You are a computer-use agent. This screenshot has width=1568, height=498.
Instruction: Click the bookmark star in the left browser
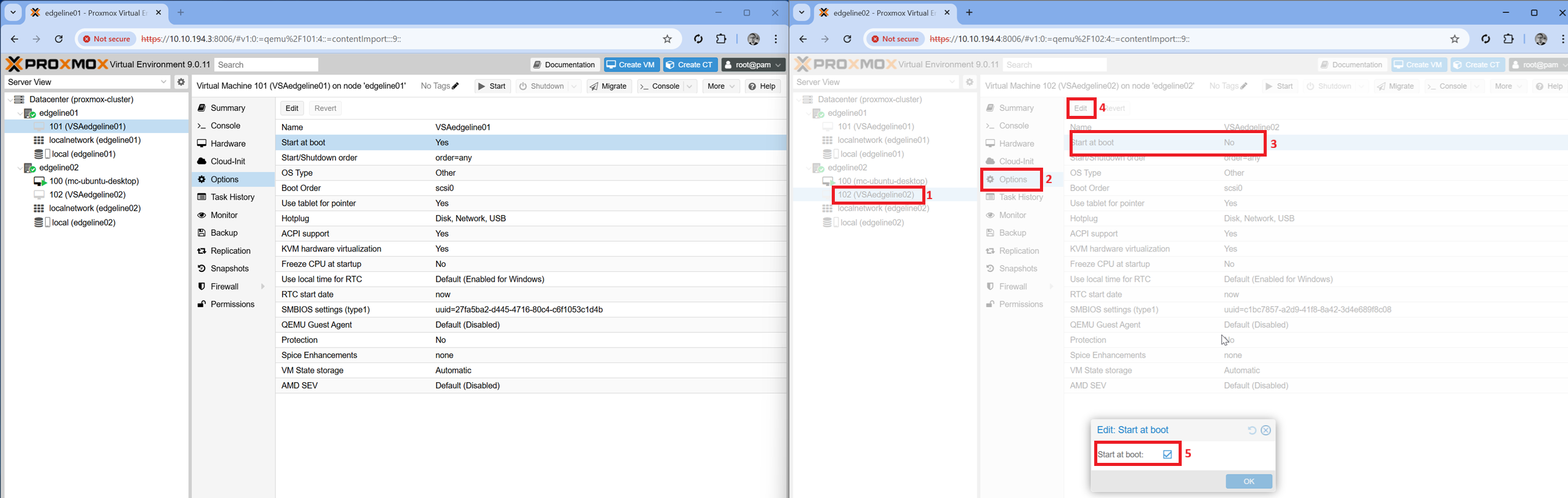click(667, 39)
